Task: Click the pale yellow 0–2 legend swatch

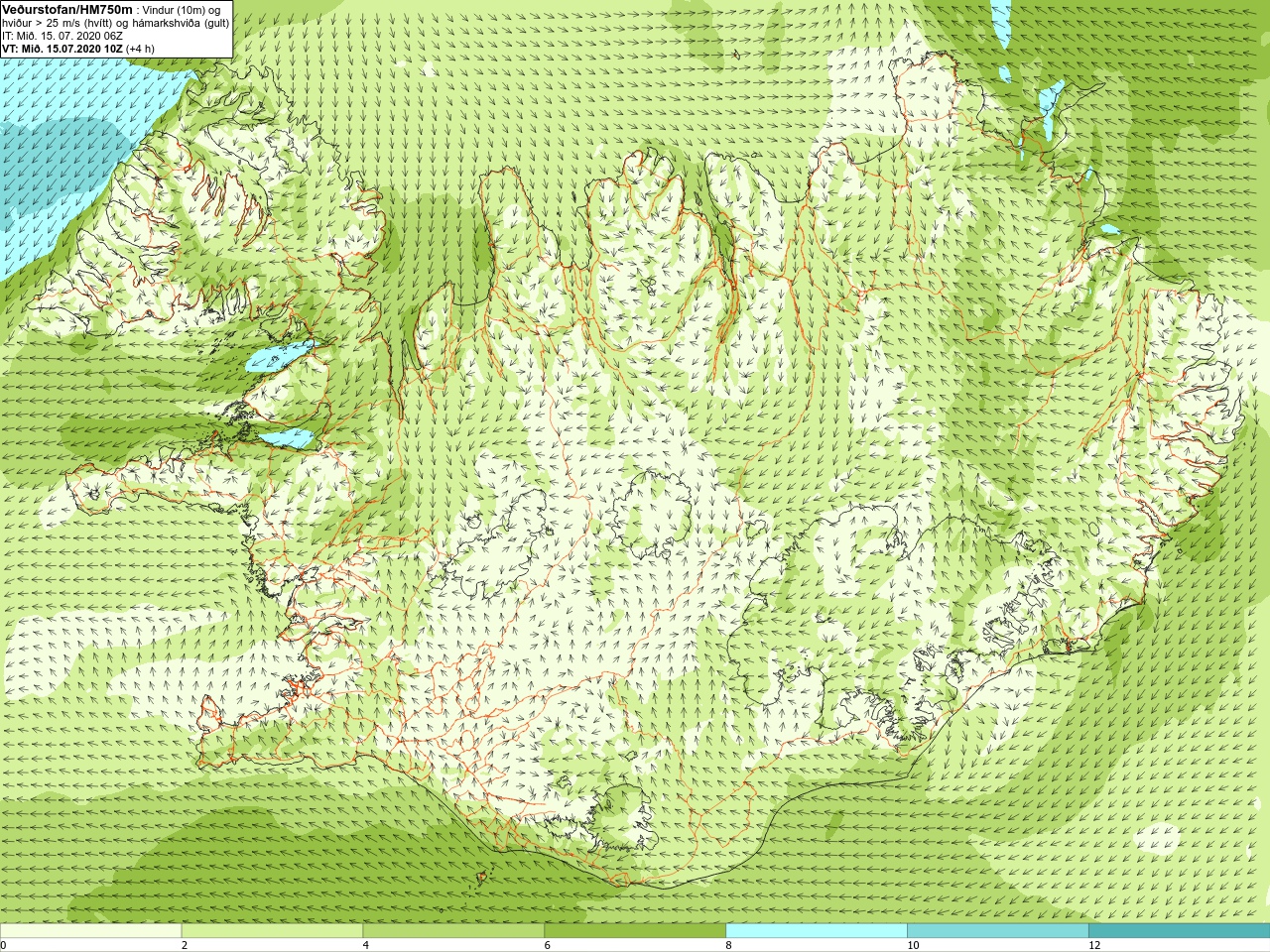Action: pyautogui.click(x=90, y=931)
